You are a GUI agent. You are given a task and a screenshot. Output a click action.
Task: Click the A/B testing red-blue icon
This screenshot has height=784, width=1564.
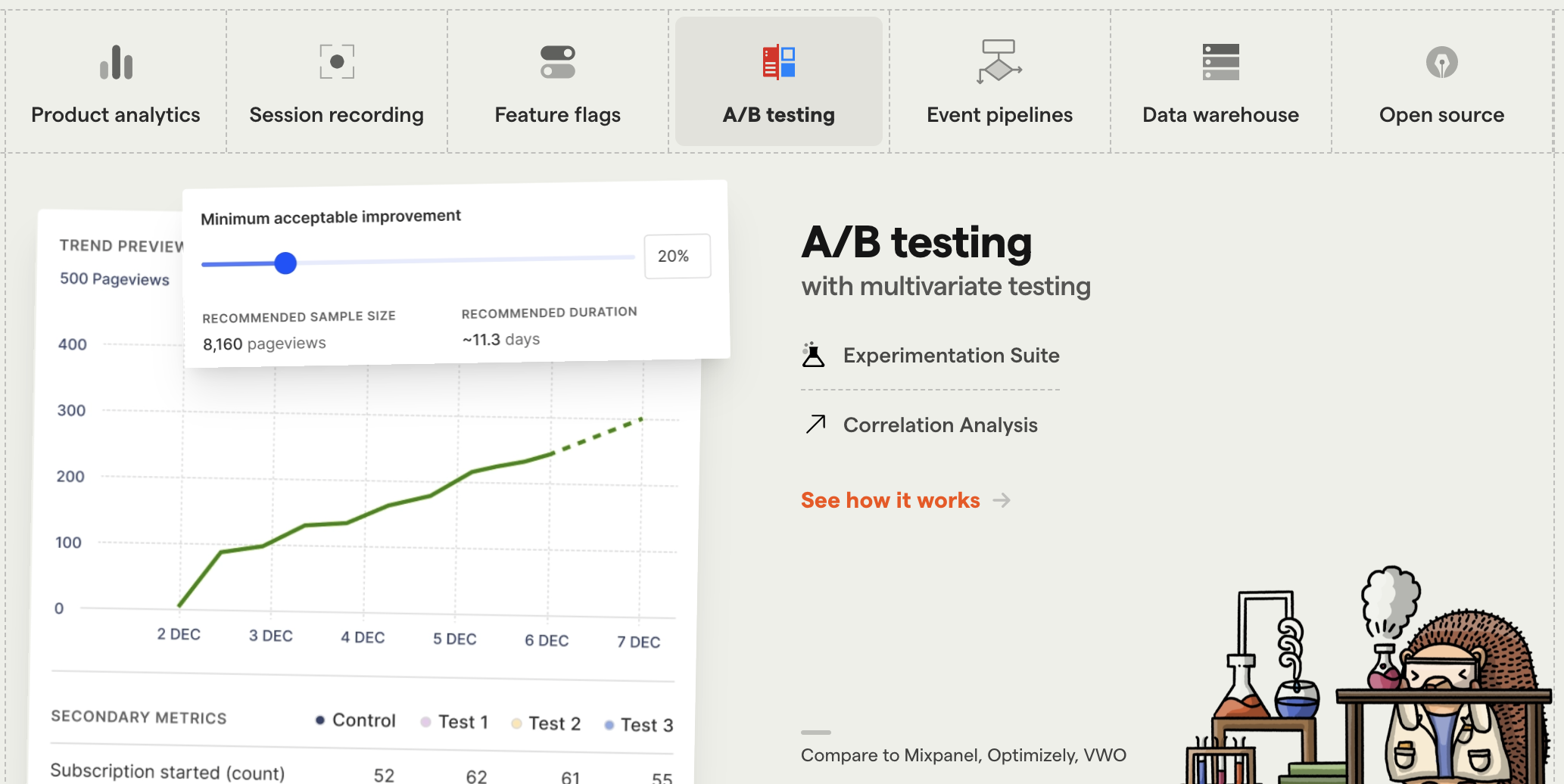tap(779, 62)
